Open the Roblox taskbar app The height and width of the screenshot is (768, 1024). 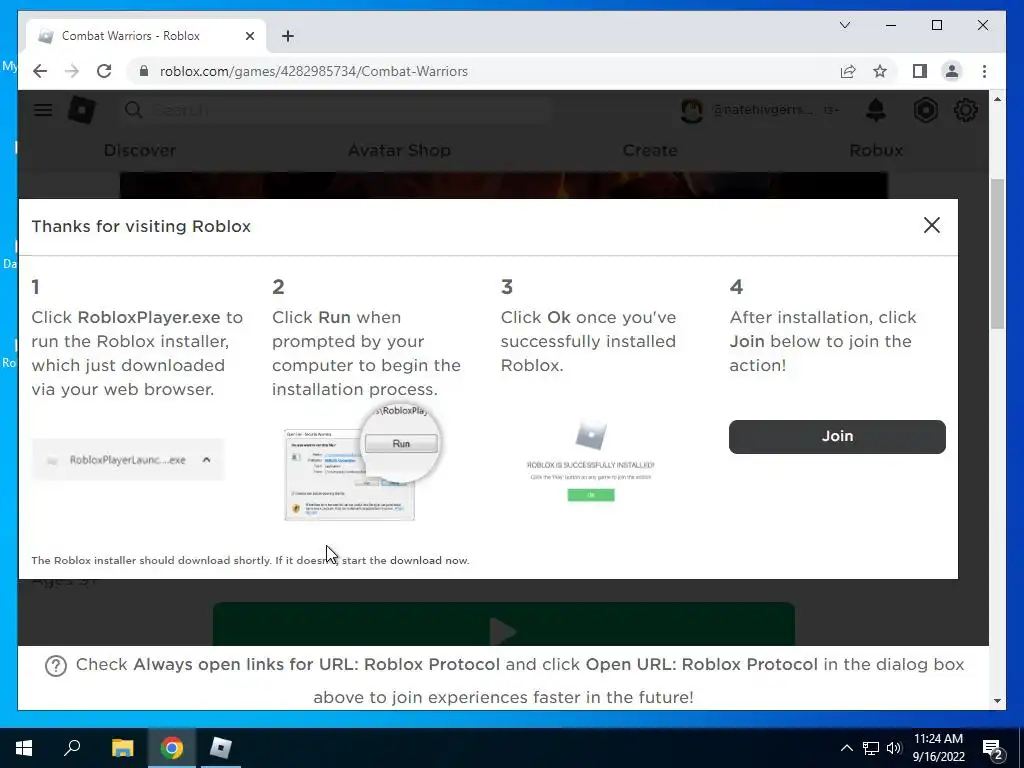click(x=221, y=748)
